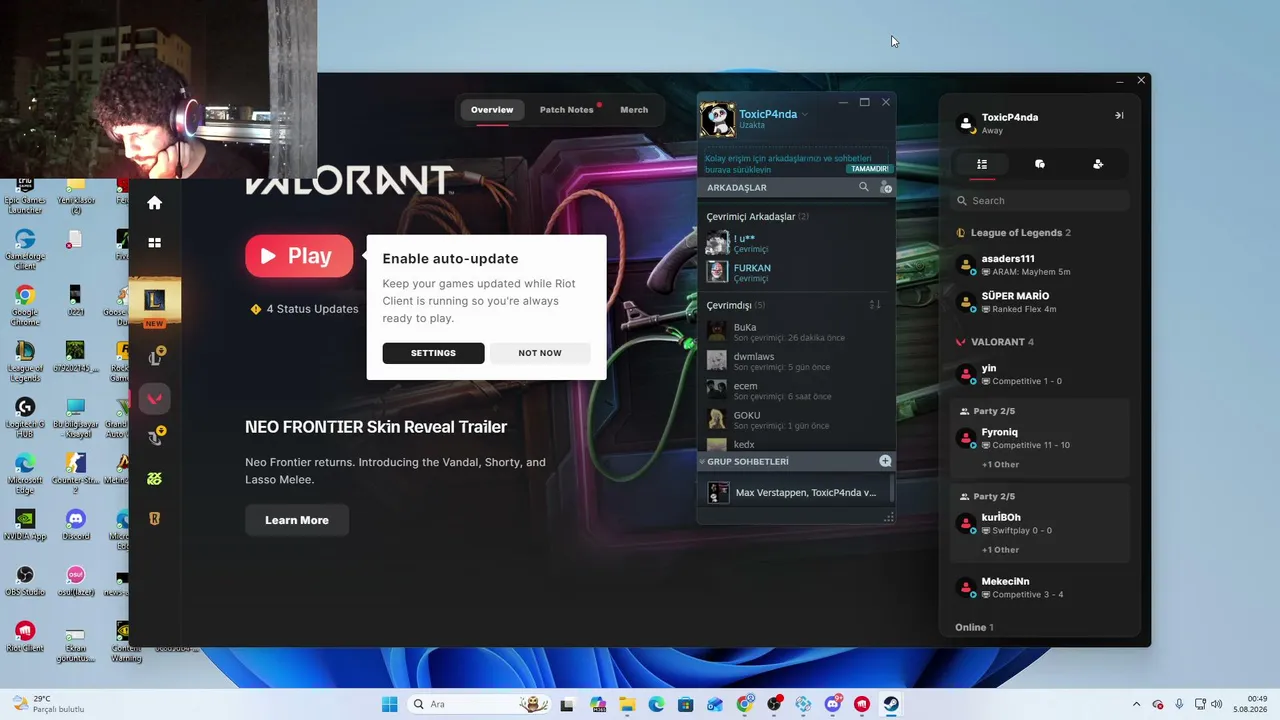Switch to the Overview tab
This screenshot has height=720, width=1280.
[492, 110]
